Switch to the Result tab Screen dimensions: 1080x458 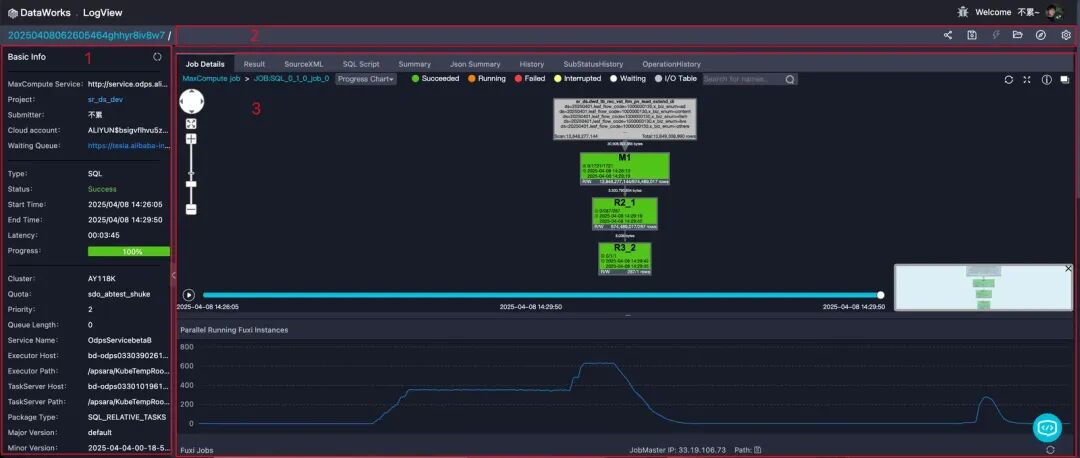click(254, 64)
